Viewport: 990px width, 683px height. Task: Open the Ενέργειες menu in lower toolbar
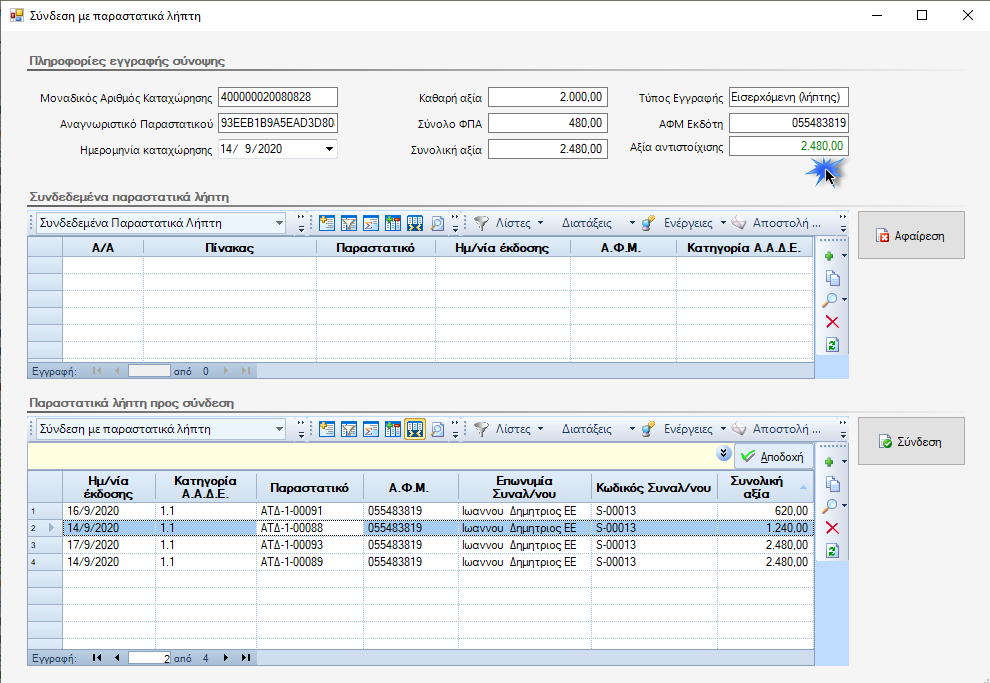click(688, 429)
